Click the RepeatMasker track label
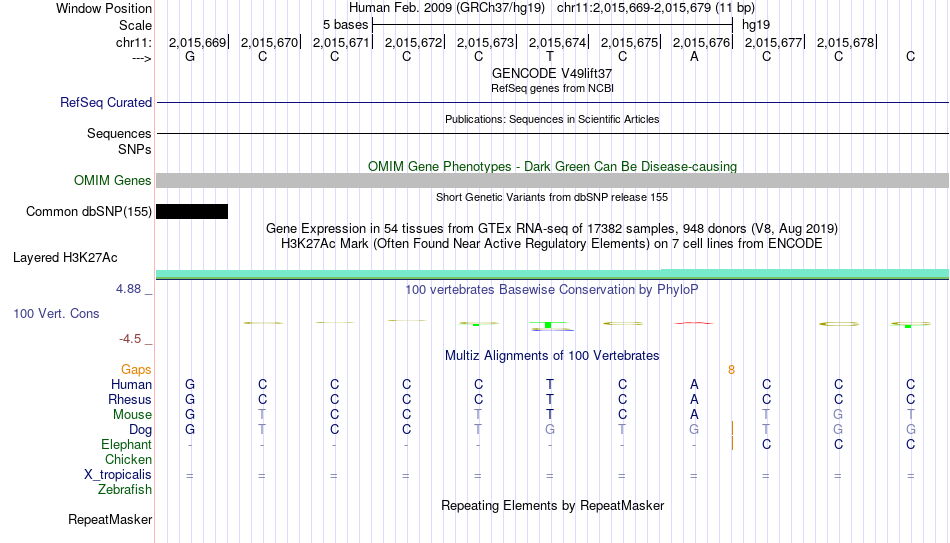 click(x=110, y=519)
